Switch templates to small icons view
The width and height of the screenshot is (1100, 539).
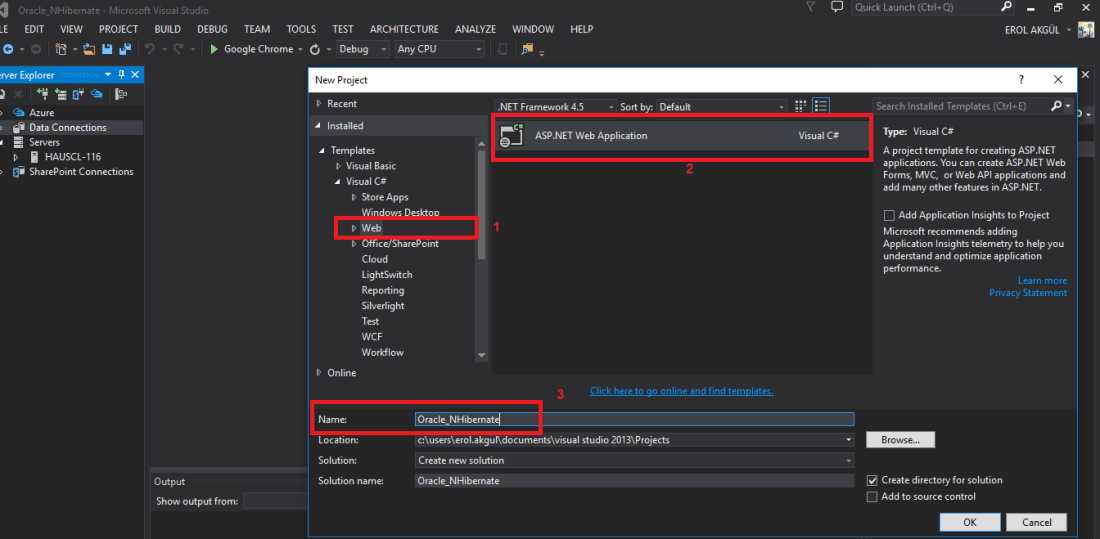pos(800,106)
